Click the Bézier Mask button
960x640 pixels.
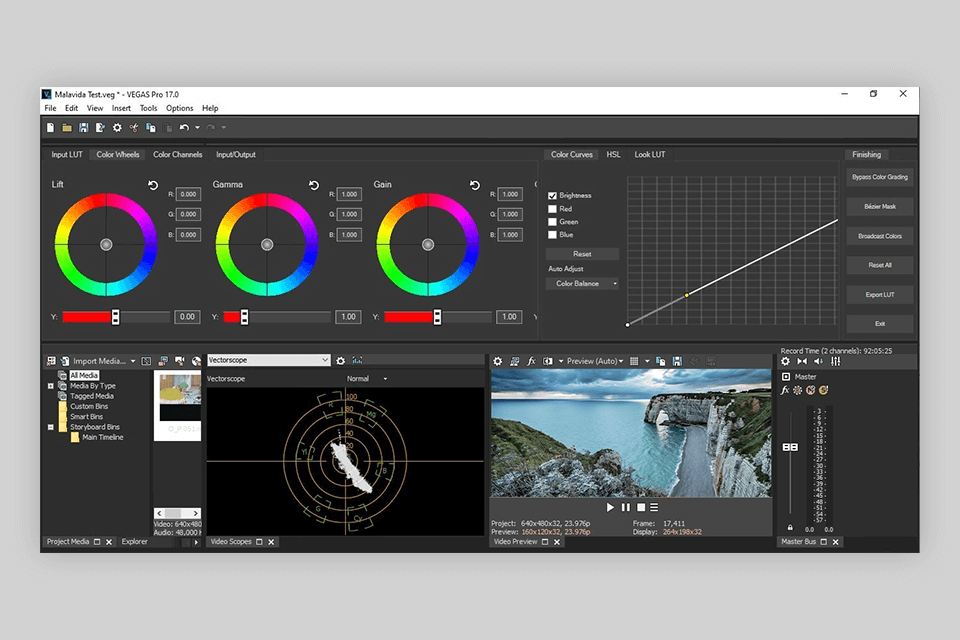coord(880,206)
